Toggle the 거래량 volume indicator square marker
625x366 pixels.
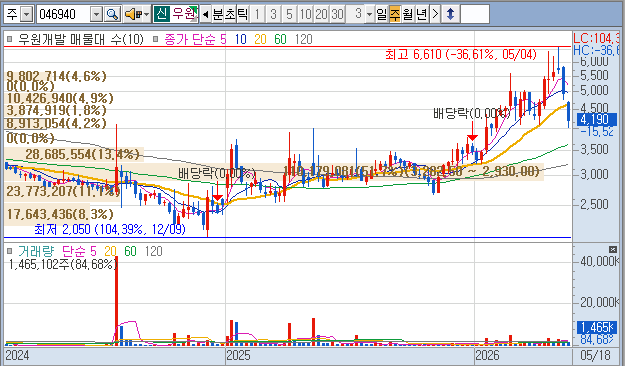(x=10, y=251)
